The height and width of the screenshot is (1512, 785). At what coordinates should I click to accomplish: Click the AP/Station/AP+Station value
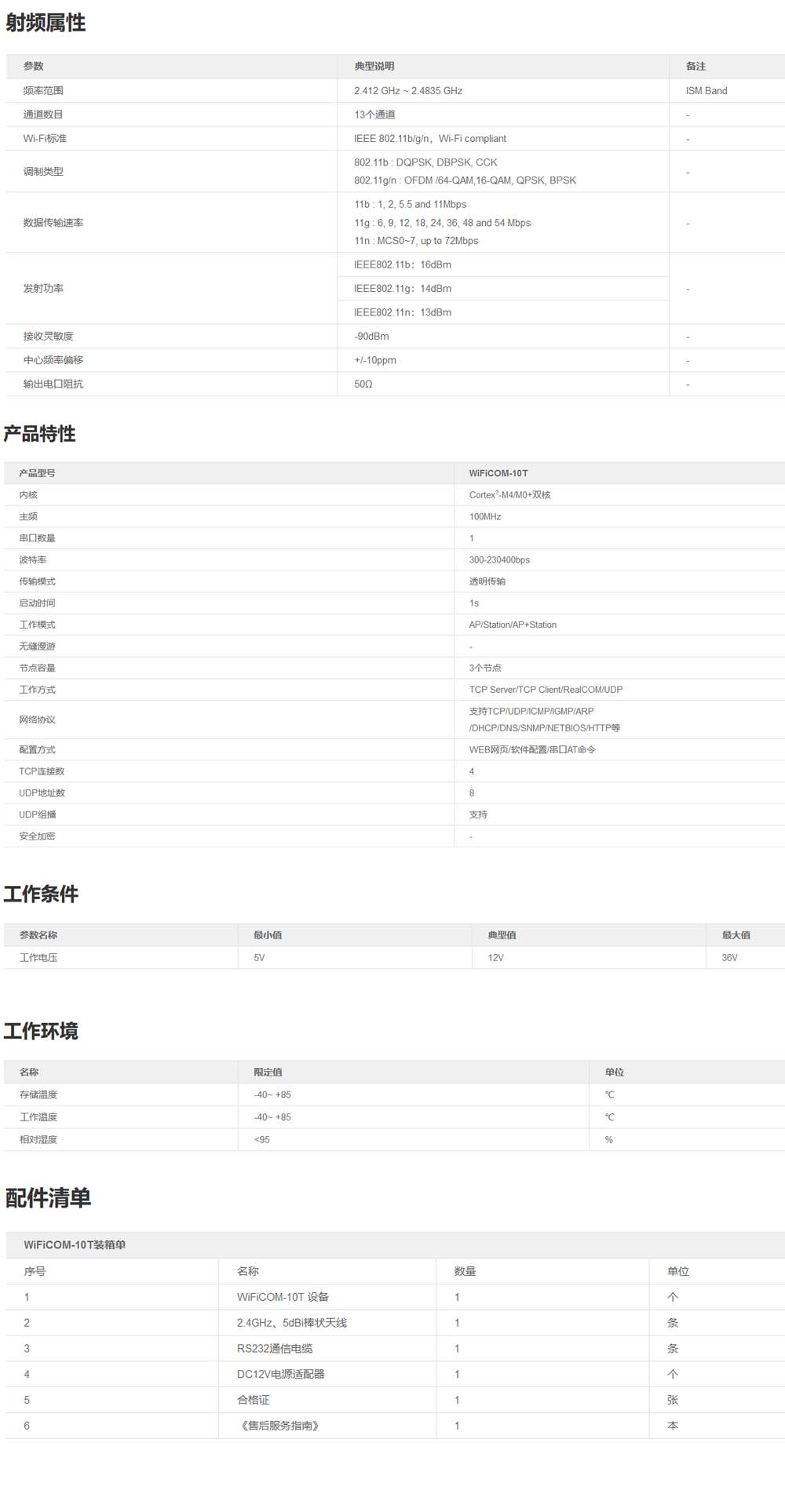point(513,625)
